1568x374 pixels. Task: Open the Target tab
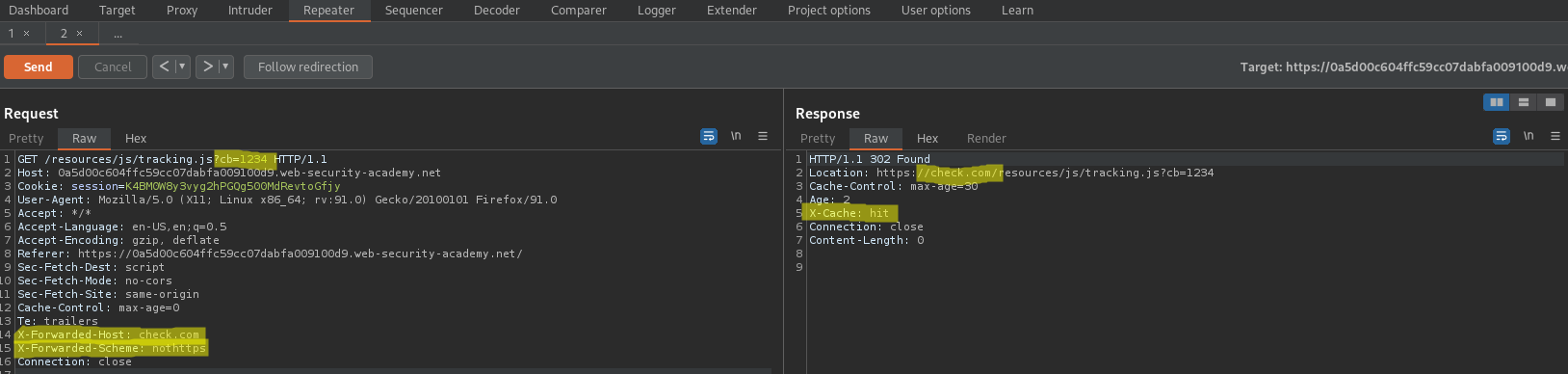[x=118, y=11]
